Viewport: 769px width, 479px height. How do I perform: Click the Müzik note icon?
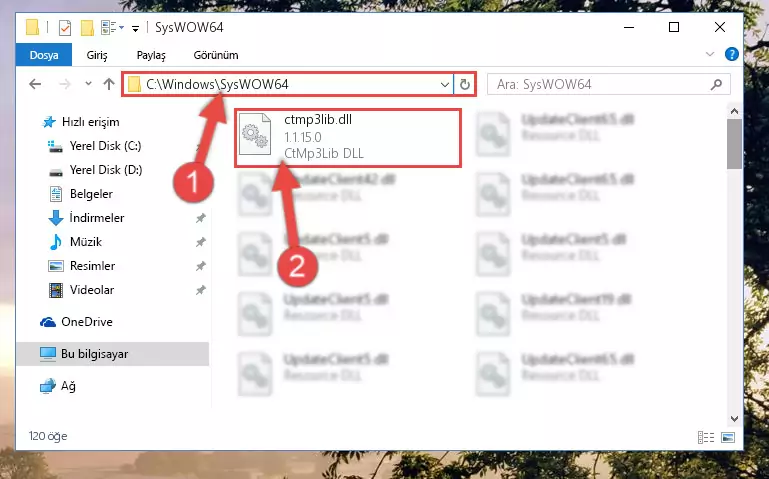(x=56, y=242)
